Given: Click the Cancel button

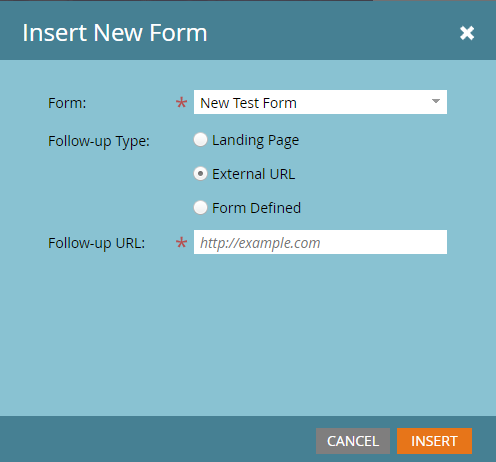Looking at the screenshot, I should (353, 441).
